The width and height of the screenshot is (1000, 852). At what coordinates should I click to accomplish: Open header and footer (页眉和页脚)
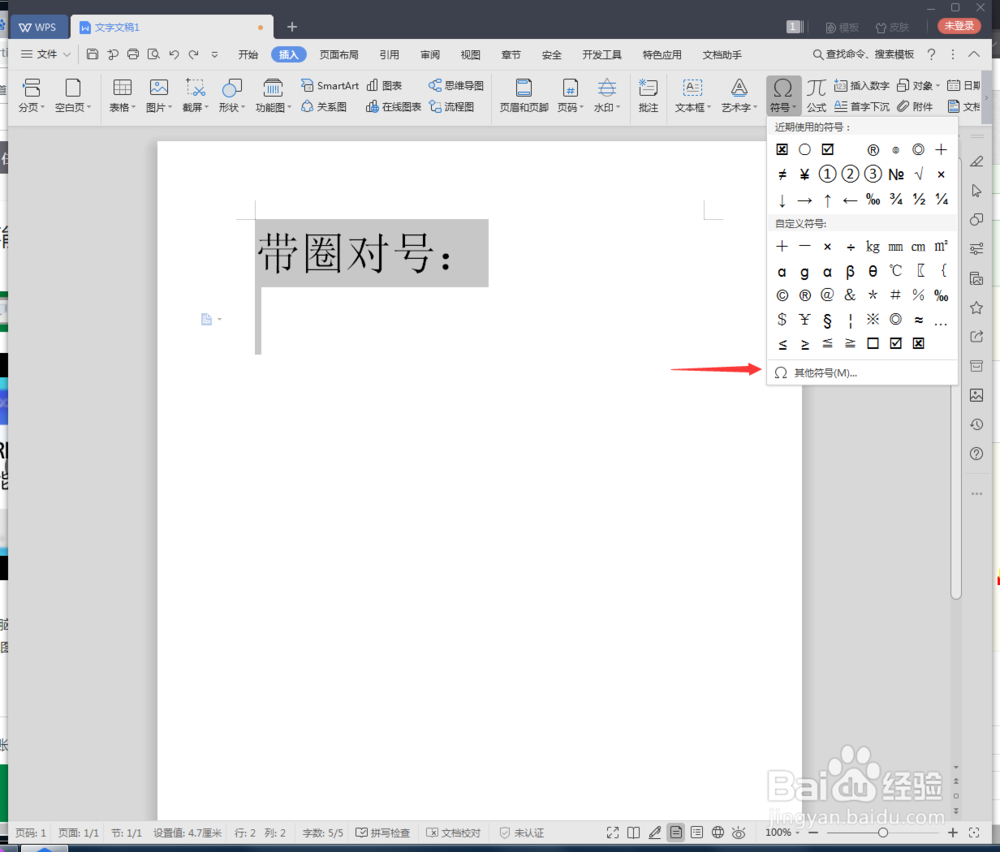pyautogui.click(x=524, y=95)
